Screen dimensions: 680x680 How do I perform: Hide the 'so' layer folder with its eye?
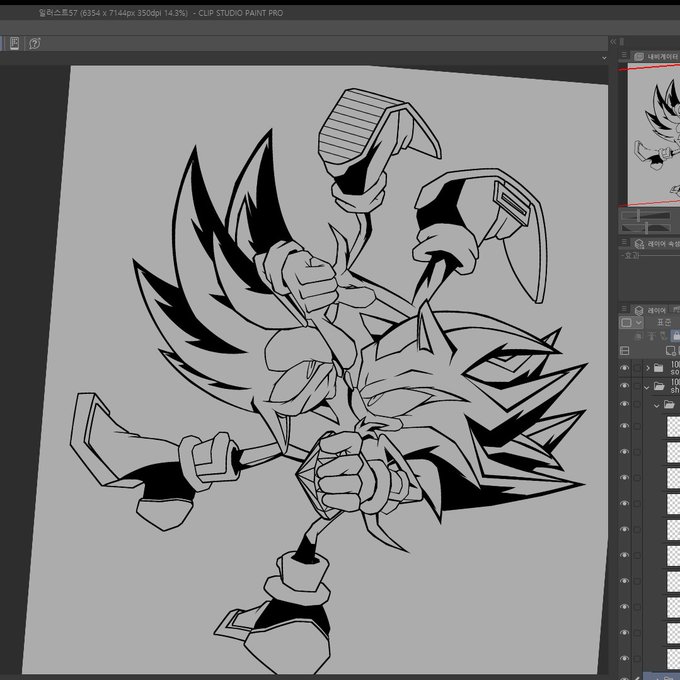pos(624,368)
